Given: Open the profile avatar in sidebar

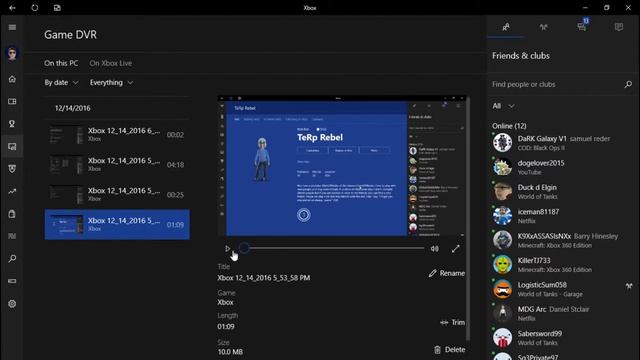Looking at the screenshot, I should pyautogui.click(x=12, y=53).
